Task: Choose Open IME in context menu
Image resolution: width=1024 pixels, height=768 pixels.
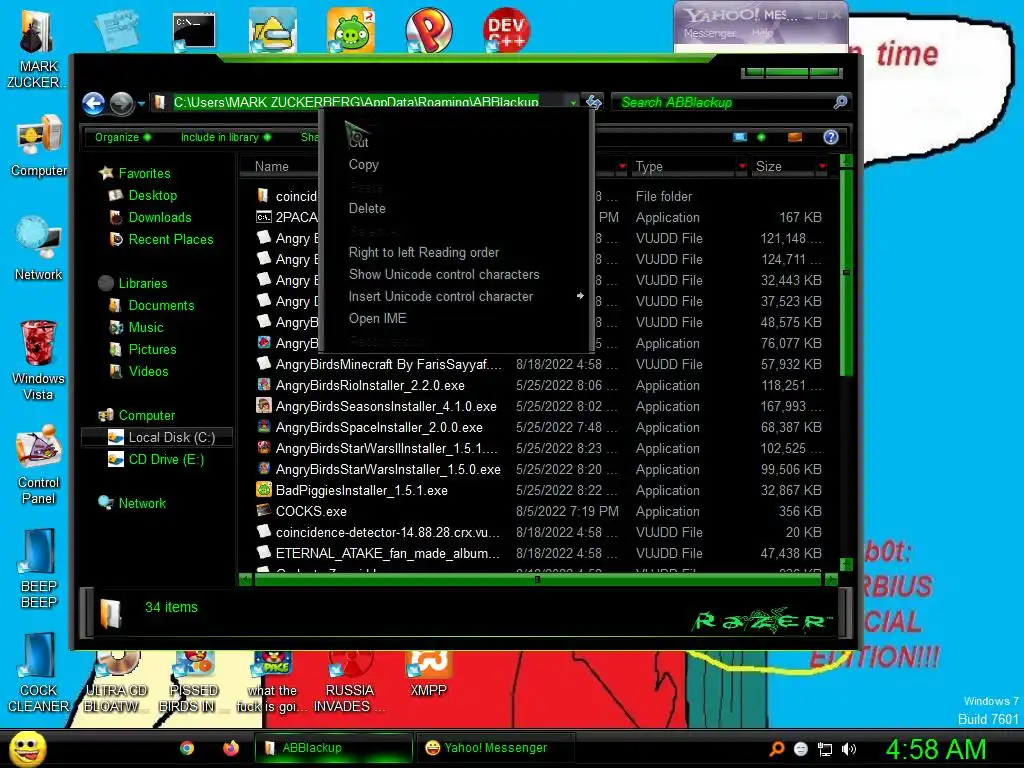Action: tap(377, 318)
